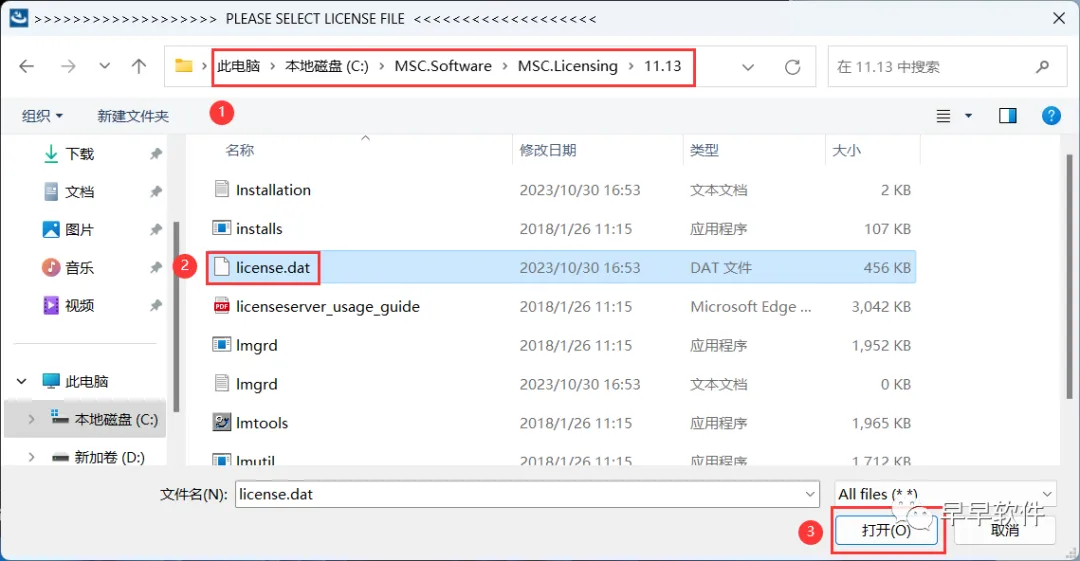
Task: Select 本地磁盘 (C:) in navigation tree
Action: [x=116, y=419]
